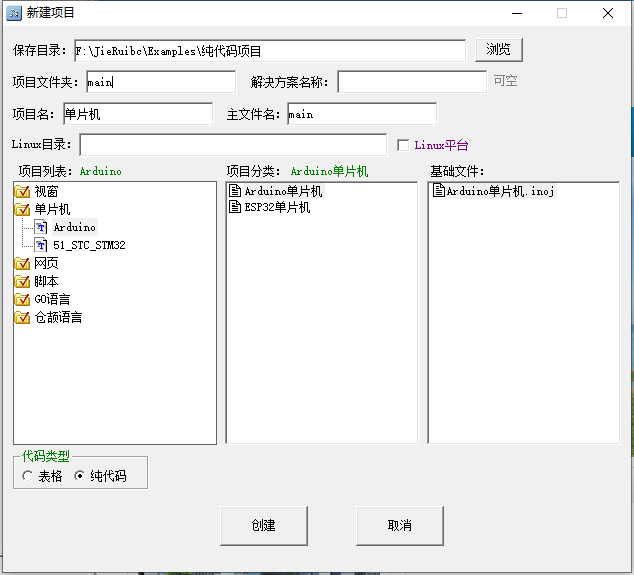Click the 取消 button
Image resolution: width=634 pixels, height=575 pixels.
399,525
